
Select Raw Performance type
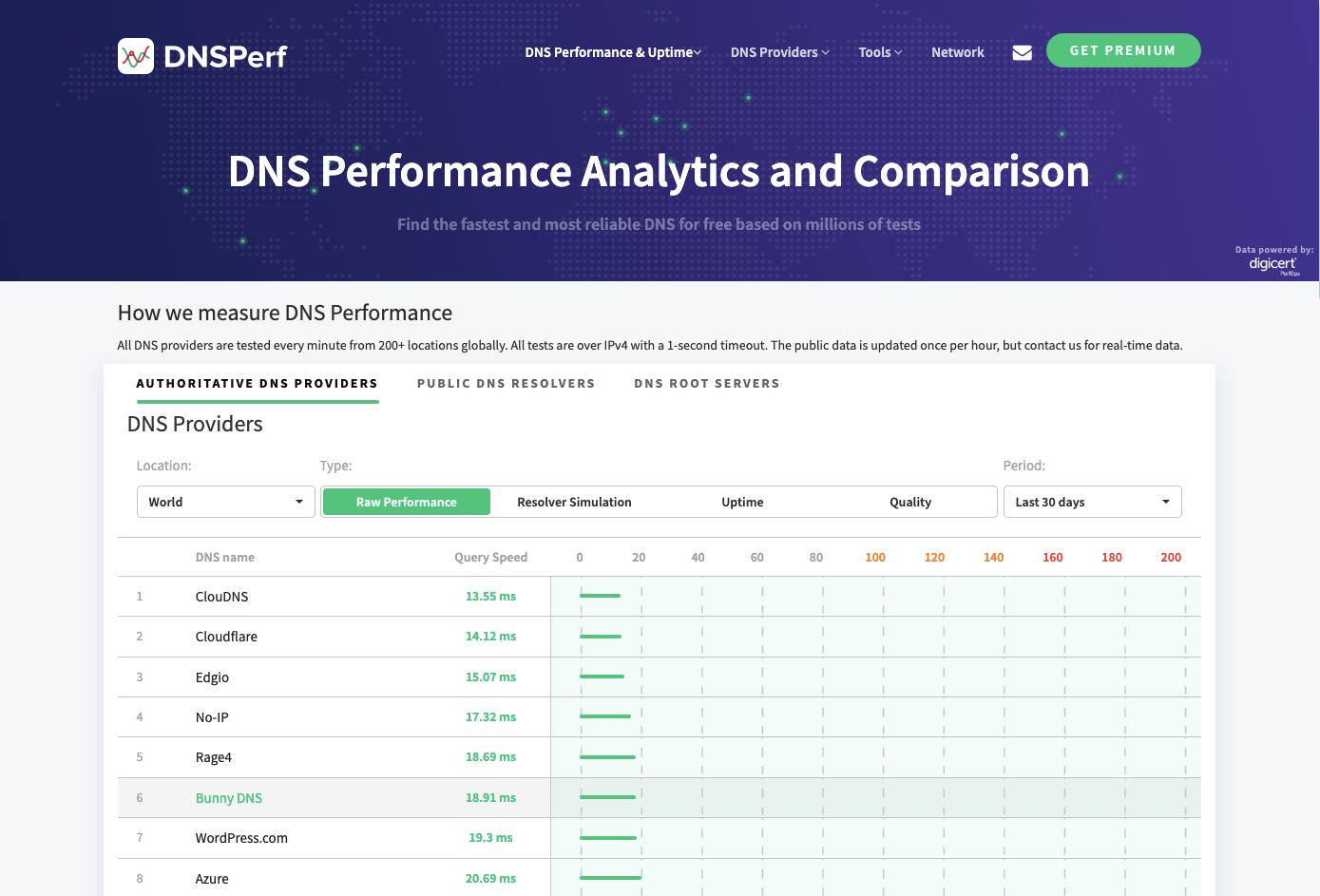coord(407,502)
